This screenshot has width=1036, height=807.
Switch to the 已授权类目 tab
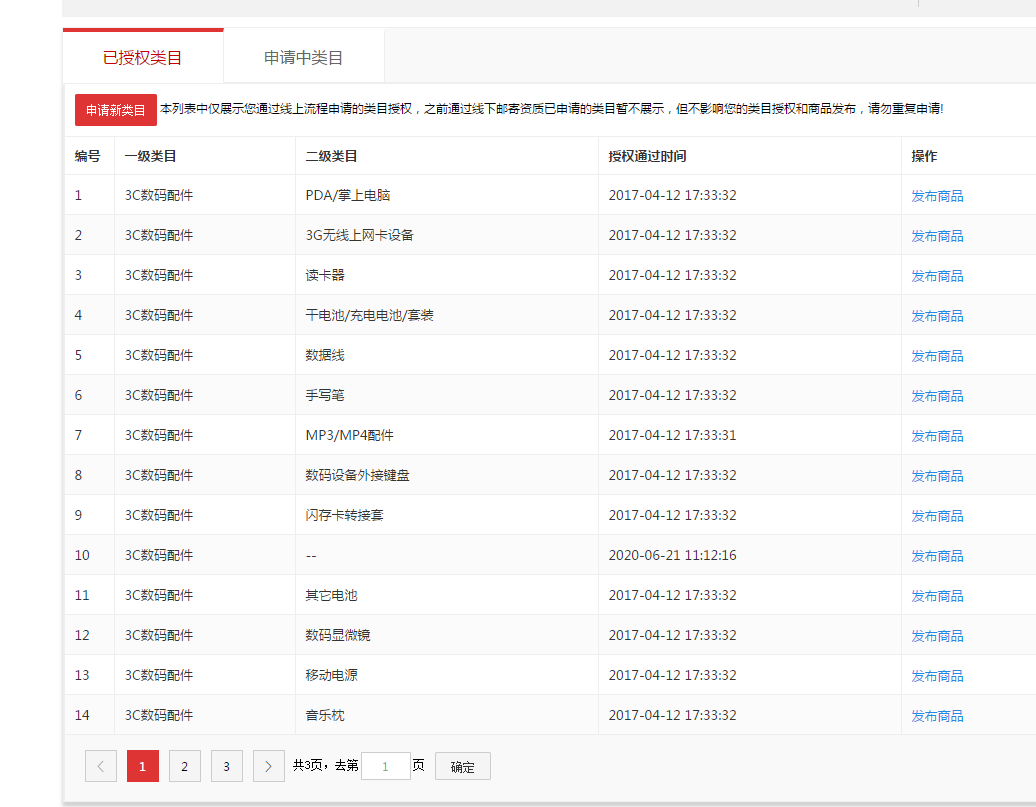click(x=142, y=57)
